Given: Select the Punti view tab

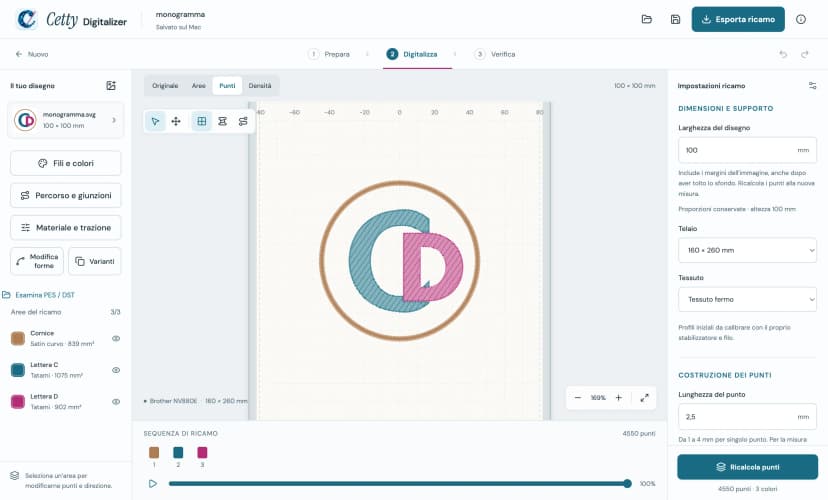Looking at the screenshot, I should pos(227,86).
